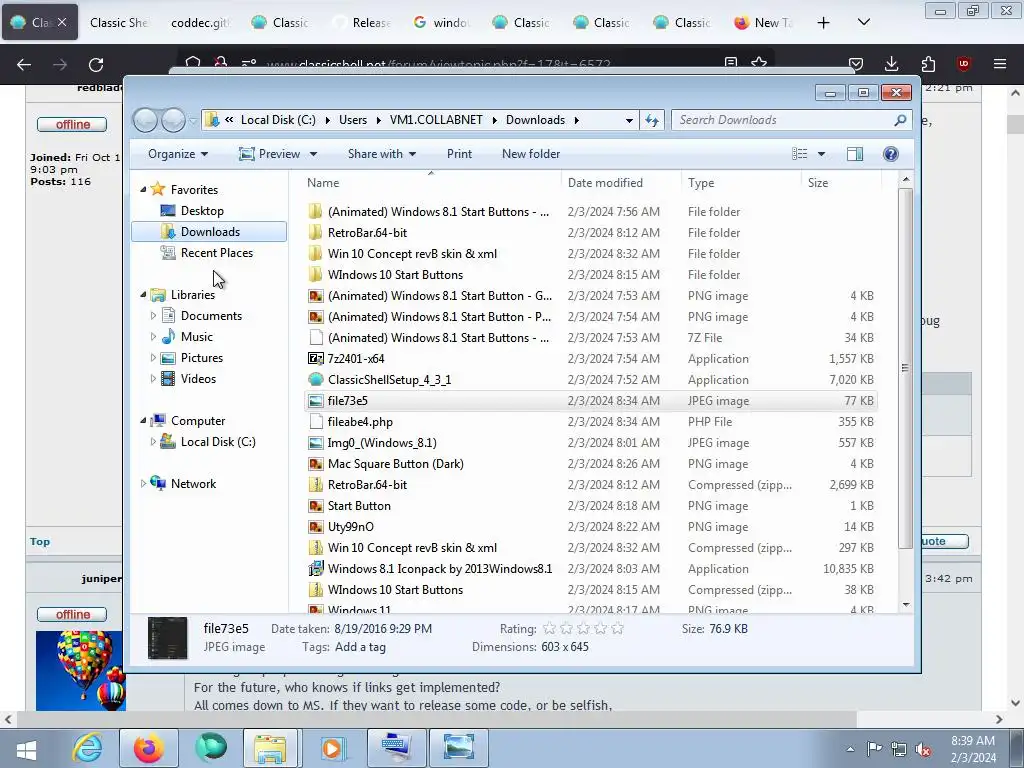Select ClassicShellSetup_4_3_1 file icon

[x=315, y=379]
